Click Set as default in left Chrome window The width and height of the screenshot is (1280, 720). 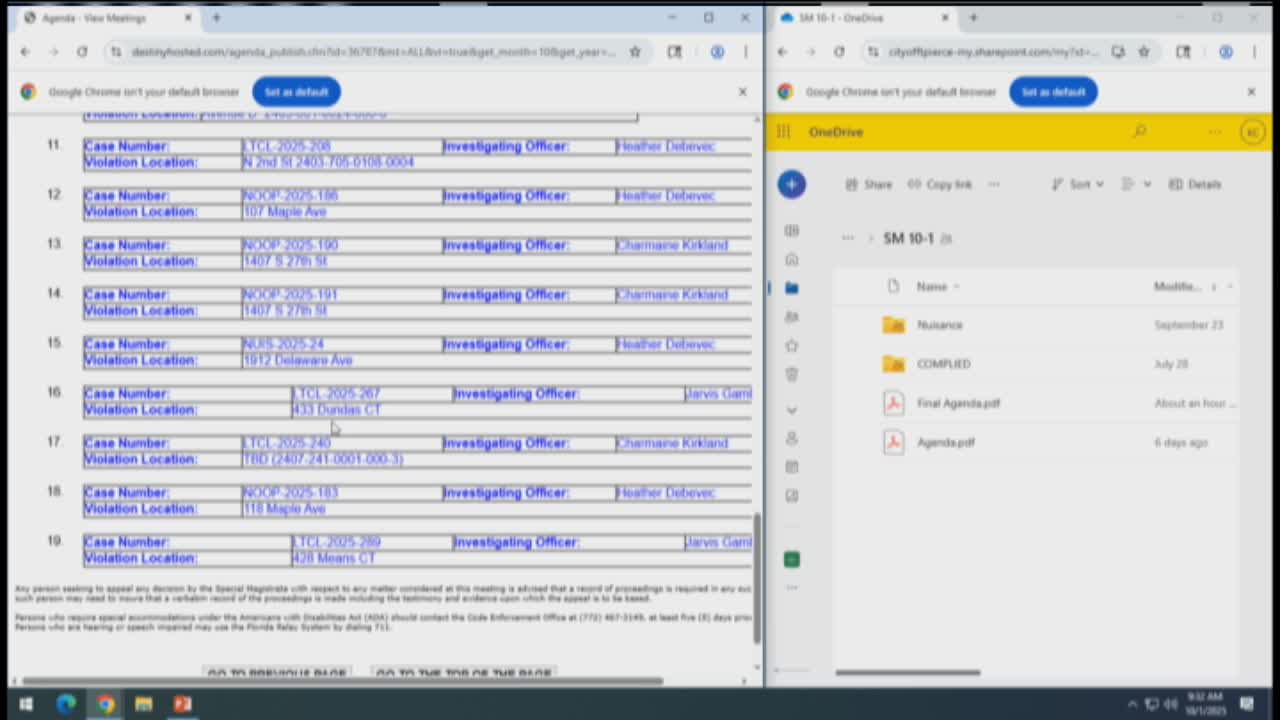[296, 92]
